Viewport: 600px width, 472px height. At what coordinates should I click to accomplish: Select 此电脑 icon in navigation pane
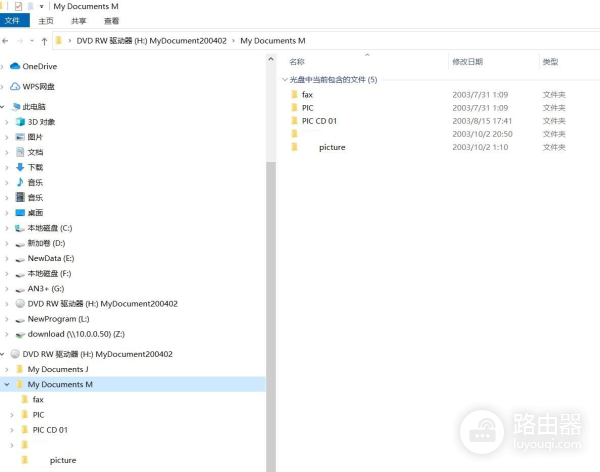pyautogui.click(x=16, y=106)
